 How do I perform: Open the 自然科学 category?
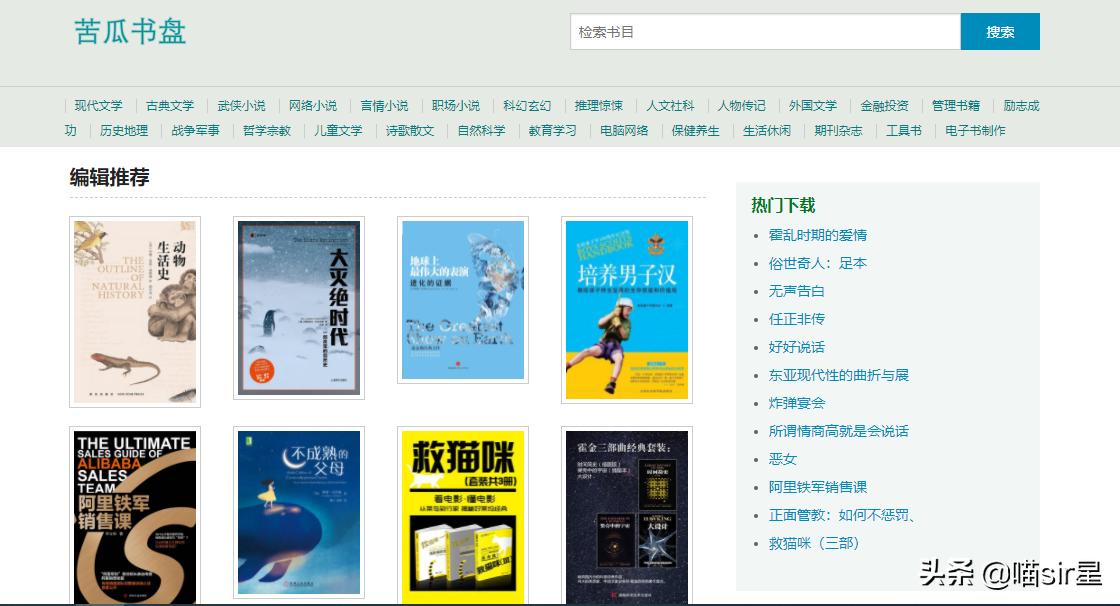pyautogui.click(x=481, y=131)
